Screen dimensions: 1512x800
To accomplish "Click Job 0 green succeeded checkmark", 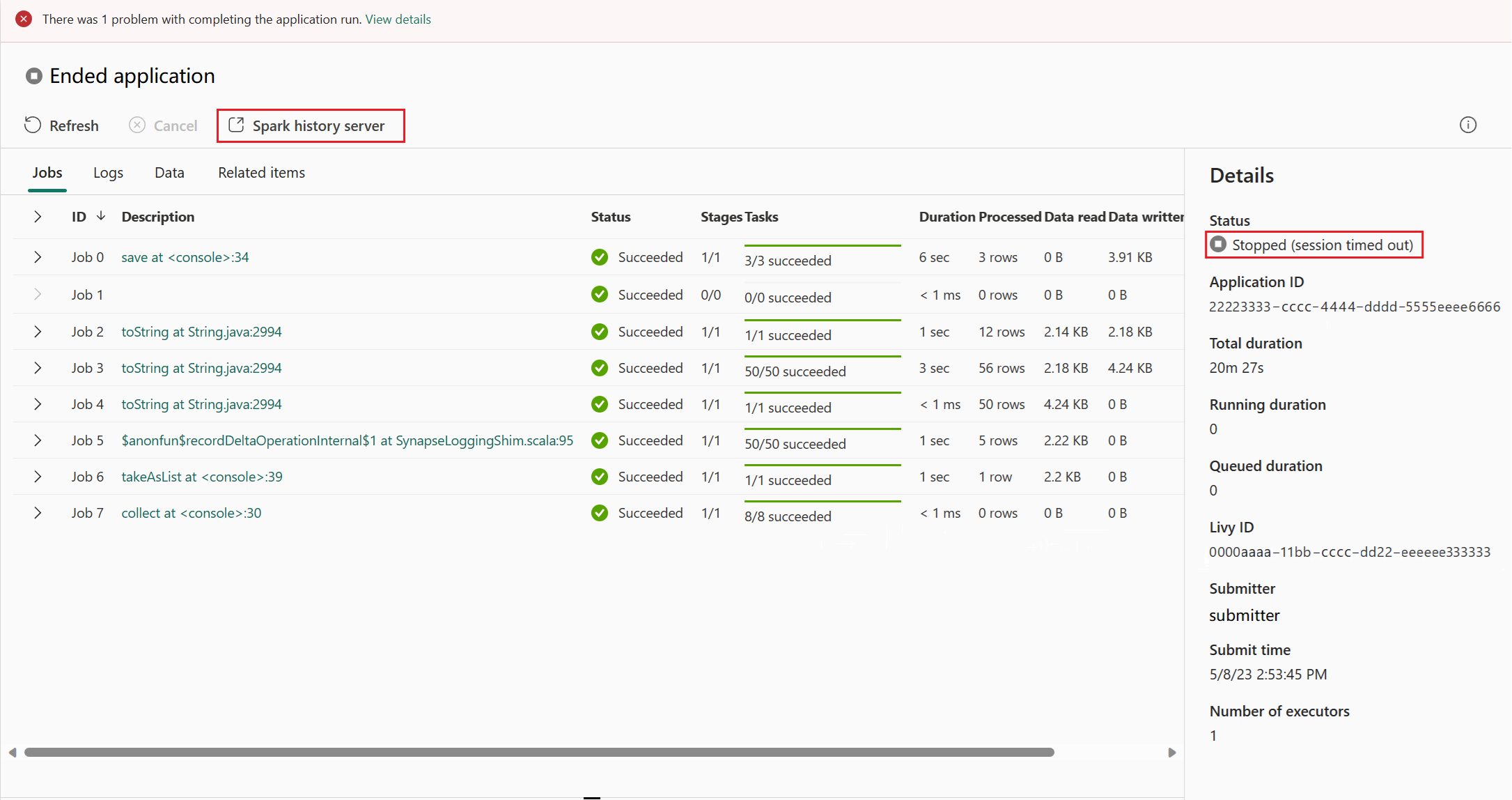I will [599, 257].
